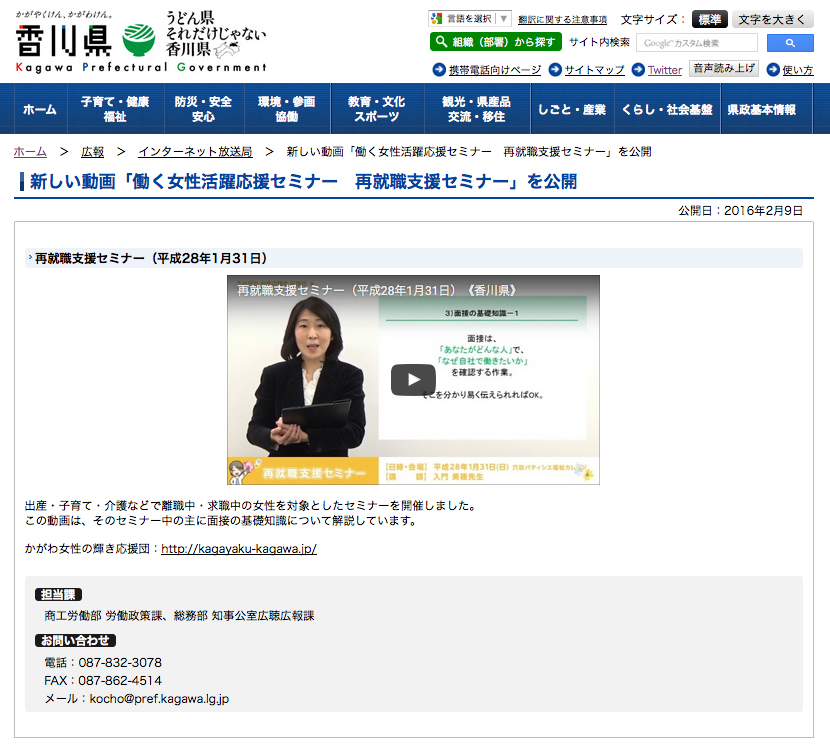The height and width of the screenshot is (746, 830).
Task: Click arrow icon beside 携帯電話向けページ
Action: point(439,70)
